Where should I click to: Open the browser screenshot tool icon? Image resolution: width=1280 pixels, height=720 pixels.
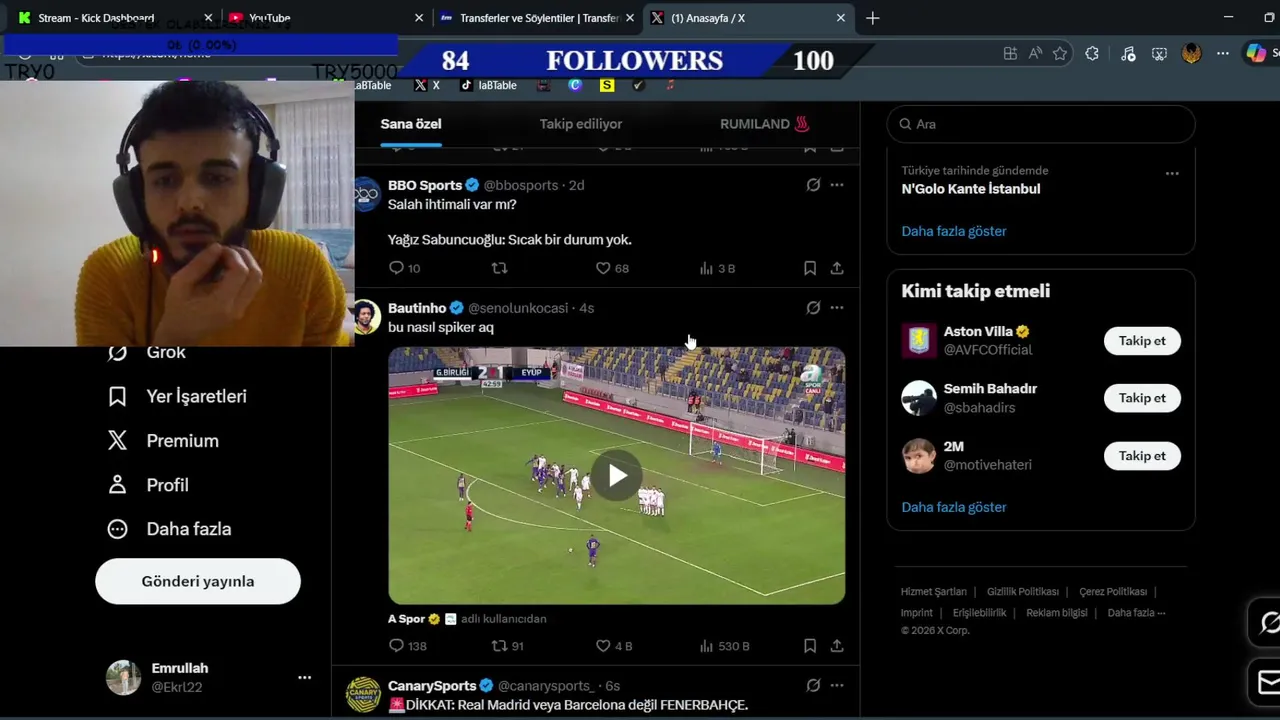1160,54
